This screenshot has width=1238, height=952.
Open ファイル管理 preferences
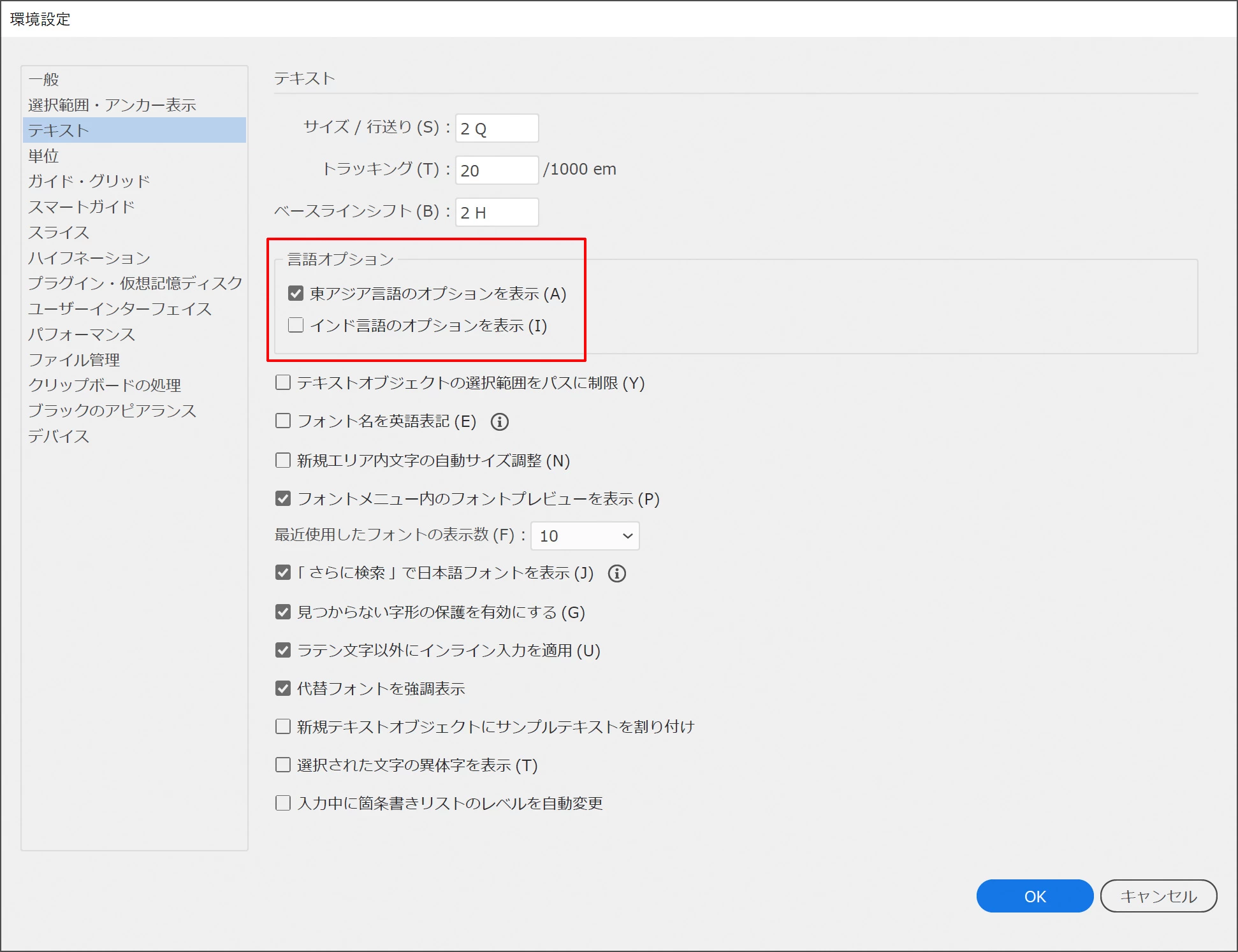point(74,360)
